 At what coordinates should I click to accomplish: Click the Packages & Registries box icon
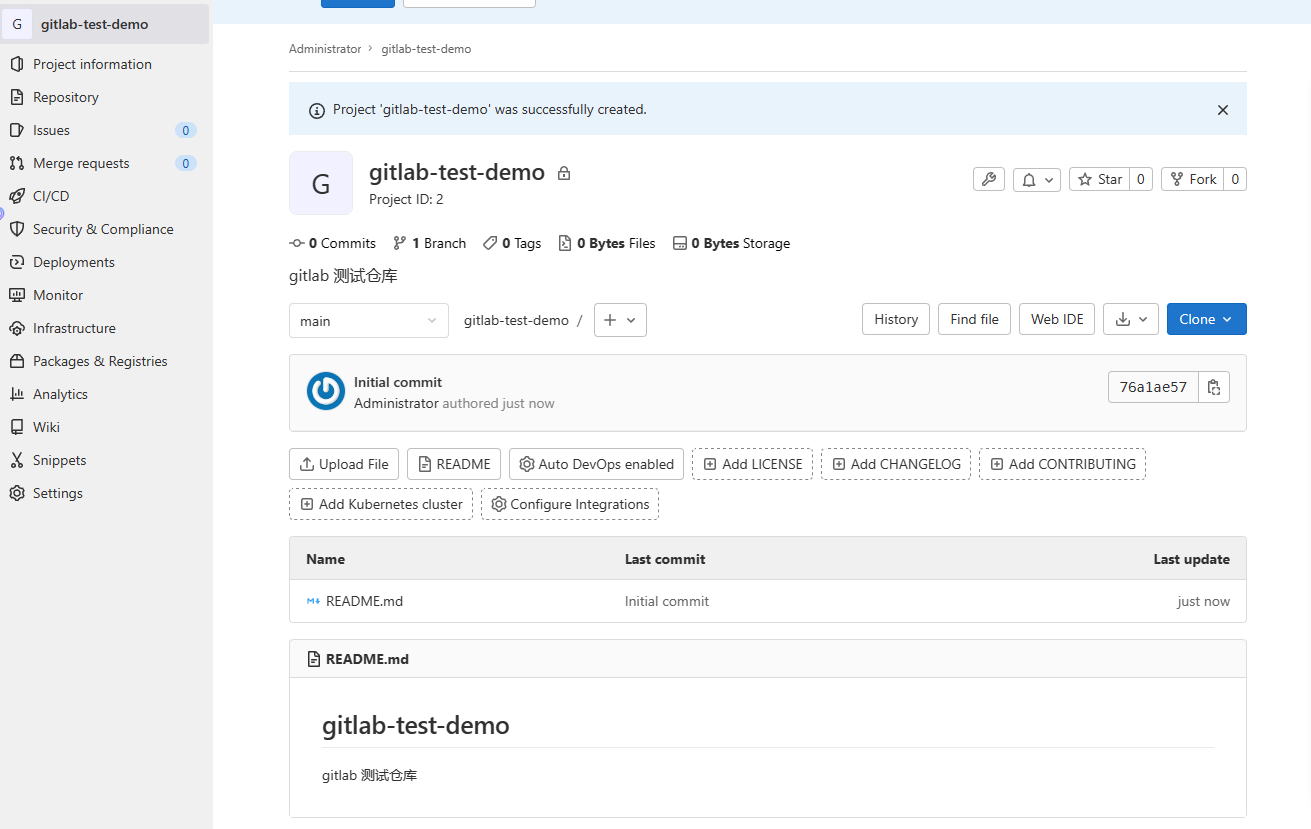pos(16,361)
